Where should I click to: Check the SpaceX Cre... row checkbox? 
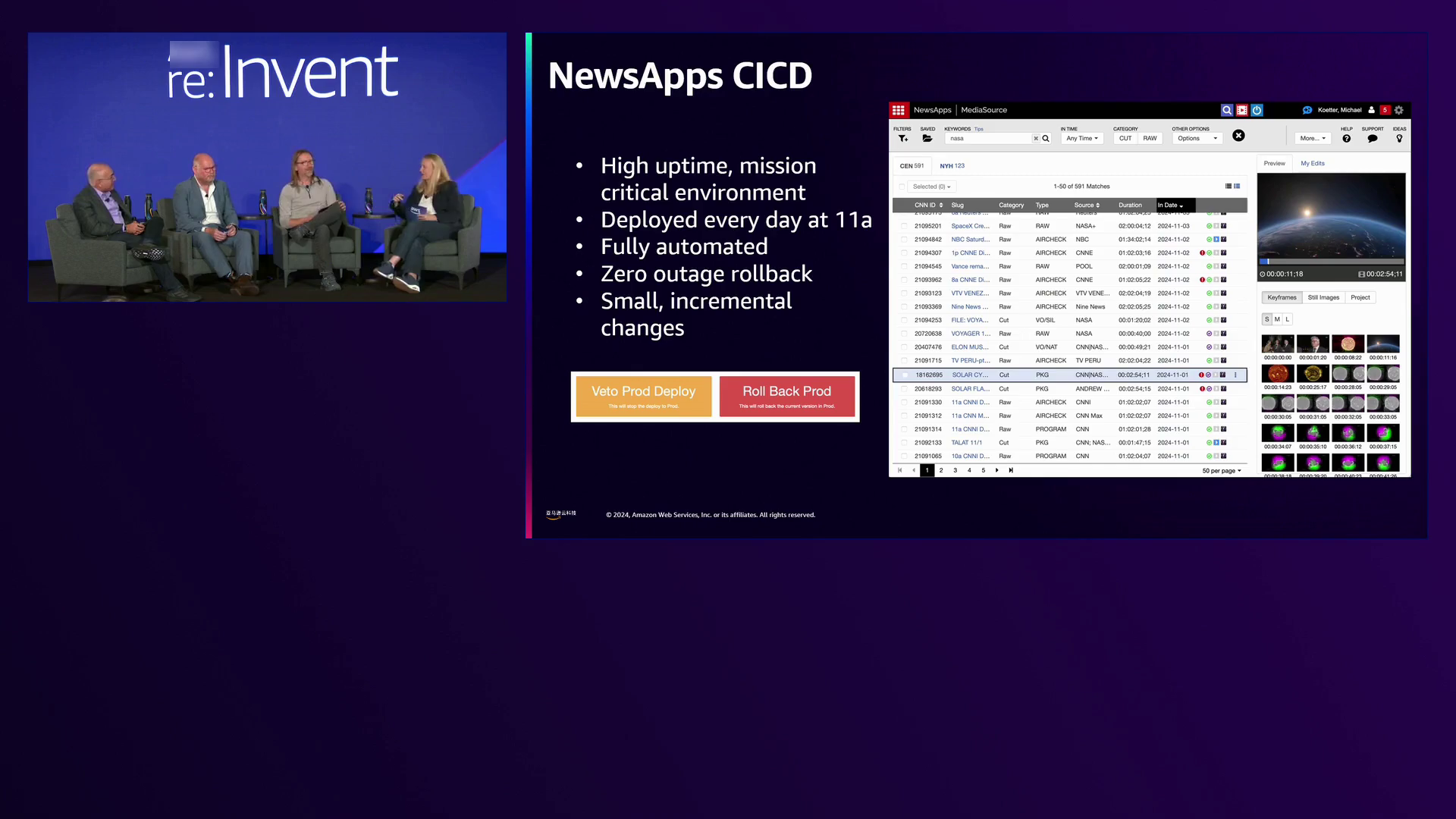click(903, 226)
